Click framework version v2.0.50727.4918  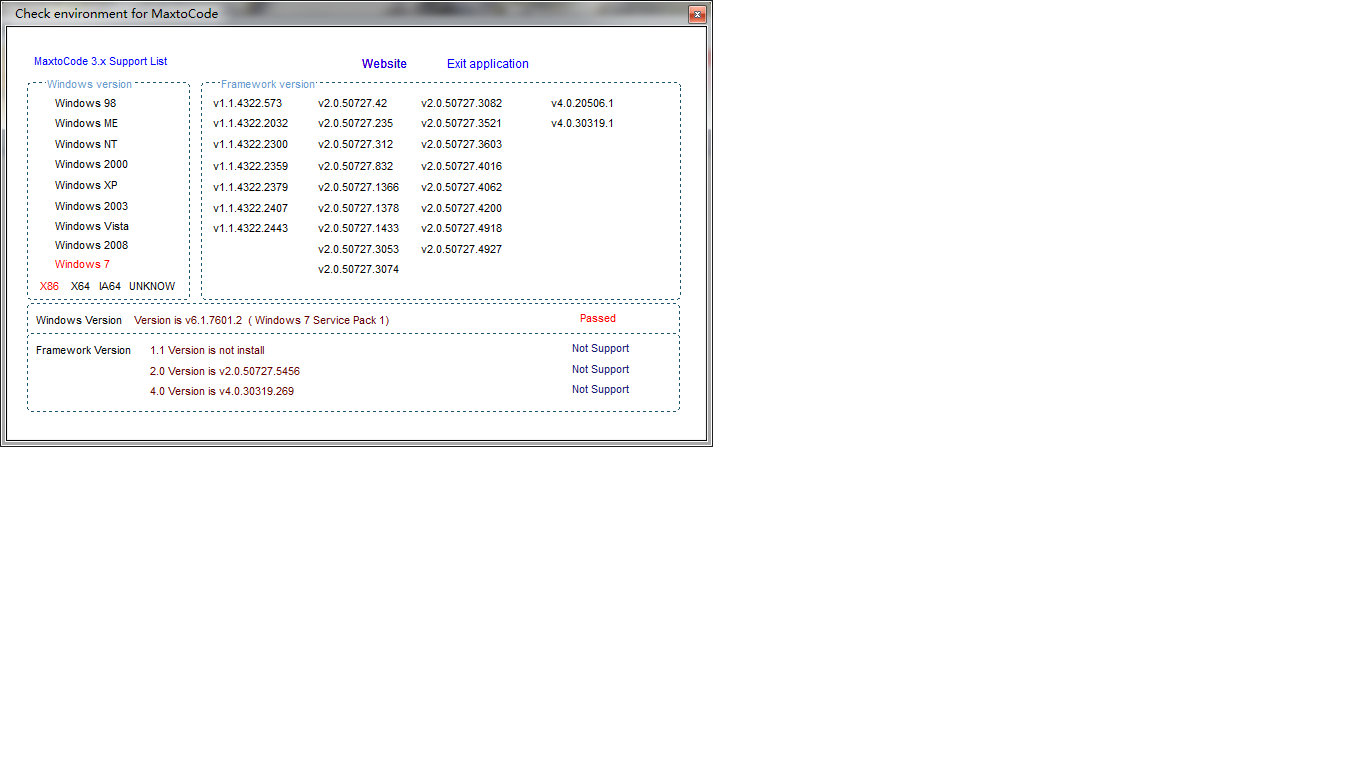(462, 228)
